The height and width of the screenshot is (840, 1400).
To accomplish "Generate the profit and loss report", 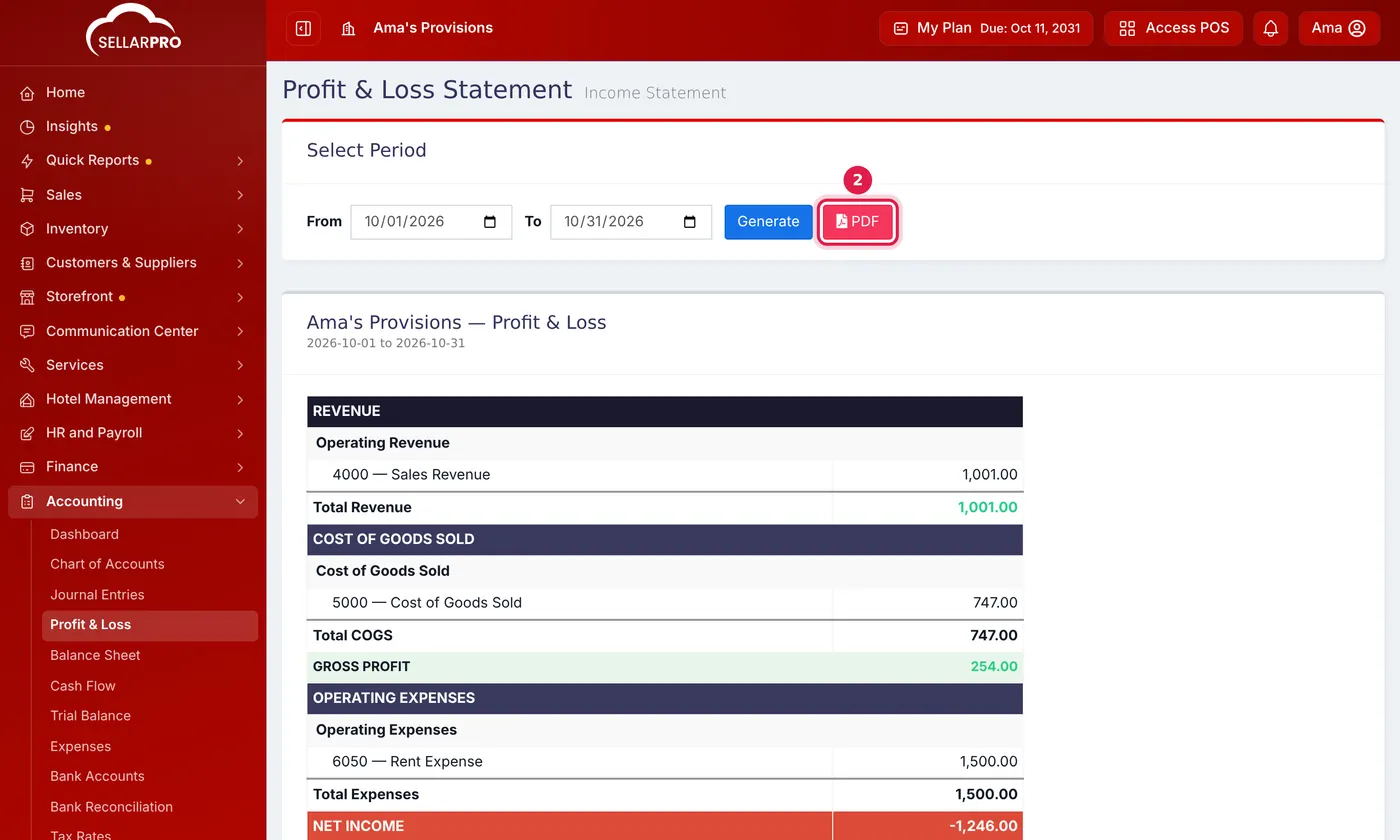I will [768, 222].
